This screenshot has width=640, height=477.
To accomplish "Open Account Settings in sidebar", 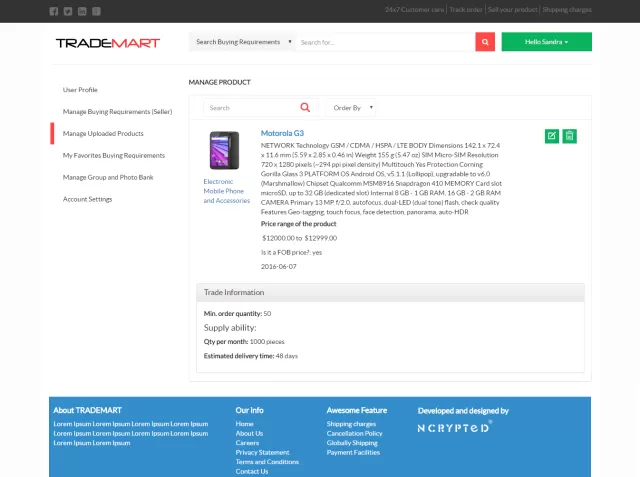I will 87,199.
